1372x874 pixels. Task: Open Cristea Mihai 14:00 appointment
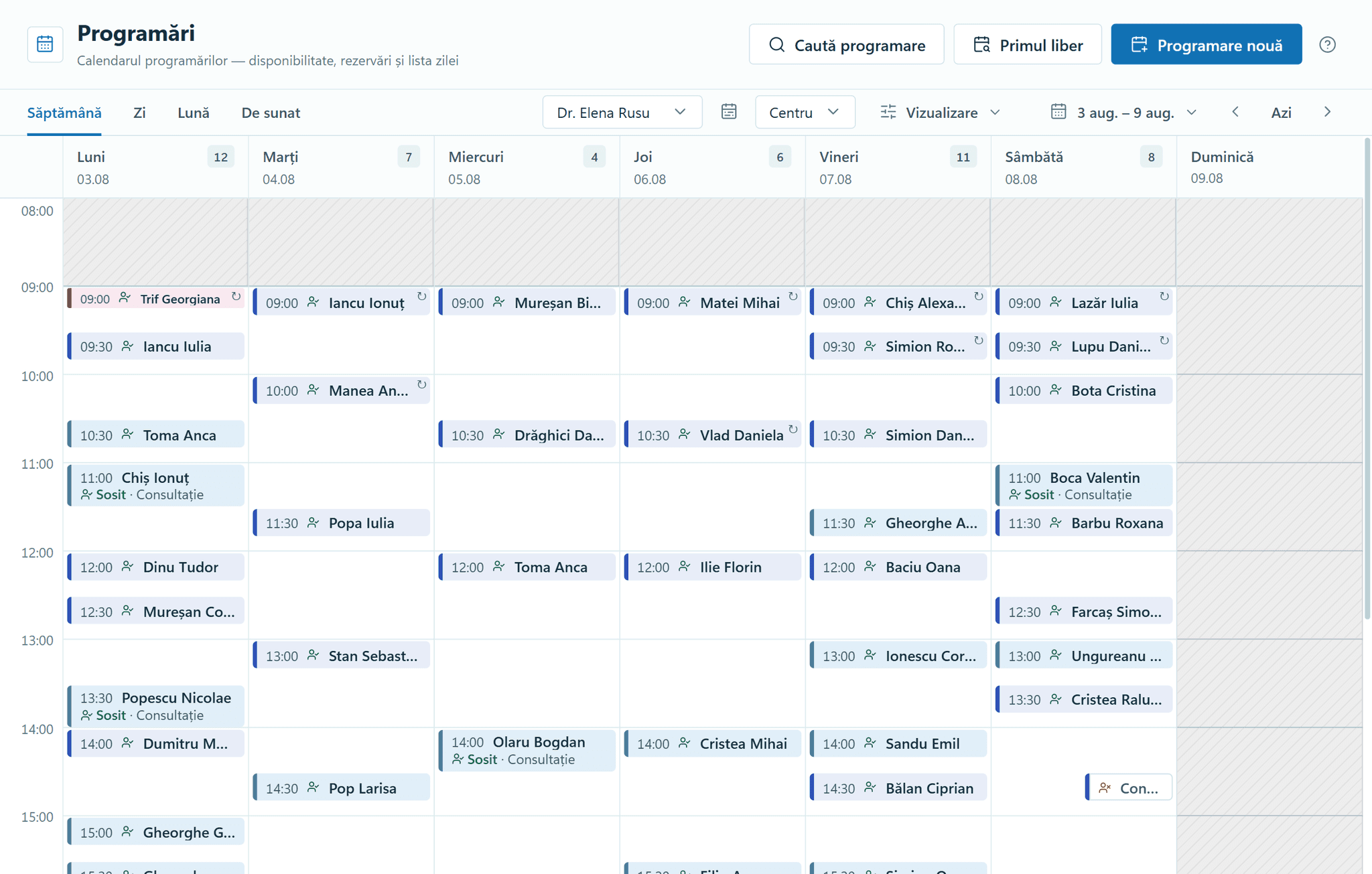tap(713, 743)
